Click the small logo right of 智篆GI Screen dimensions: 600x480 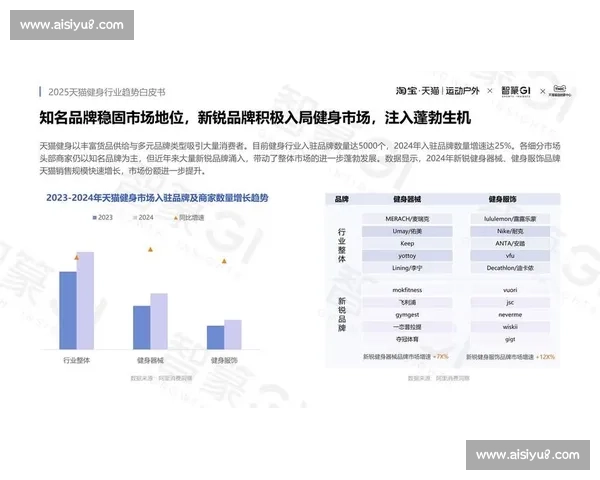(559, 91)
